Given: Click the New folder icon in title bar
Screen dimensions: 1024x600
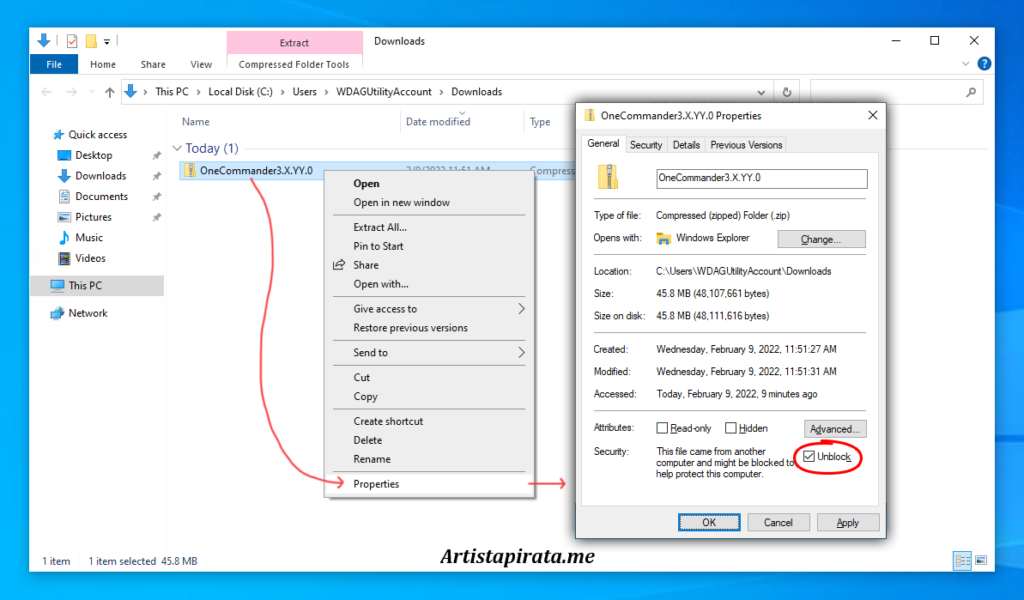Looking at the screenshot, I should tap(90, 41).
